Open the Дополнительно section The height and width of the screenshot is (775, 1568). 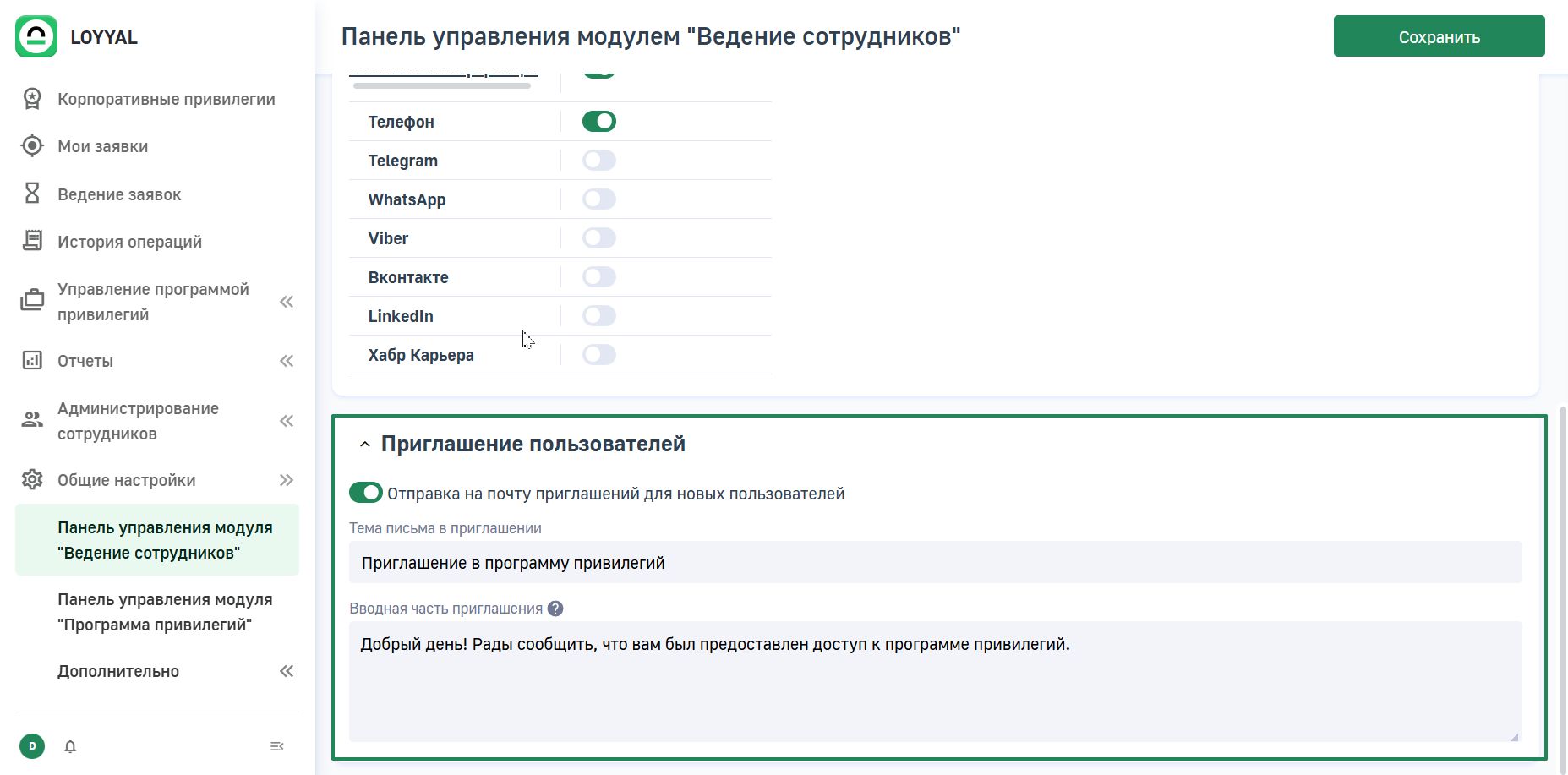[118, 671]
